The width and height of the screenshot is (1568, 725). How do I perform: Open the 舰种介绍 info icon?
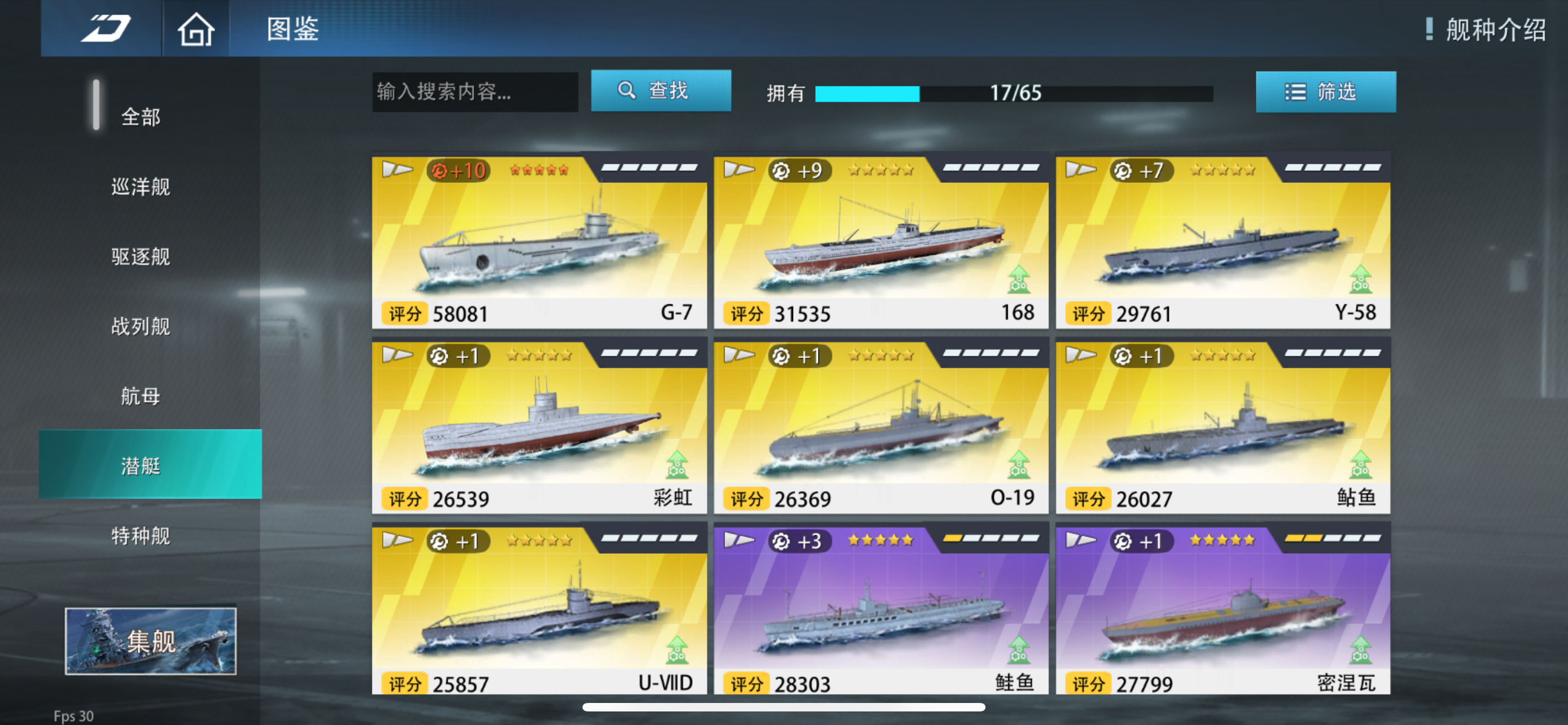pyautogui.click(x=1429, y=29)
